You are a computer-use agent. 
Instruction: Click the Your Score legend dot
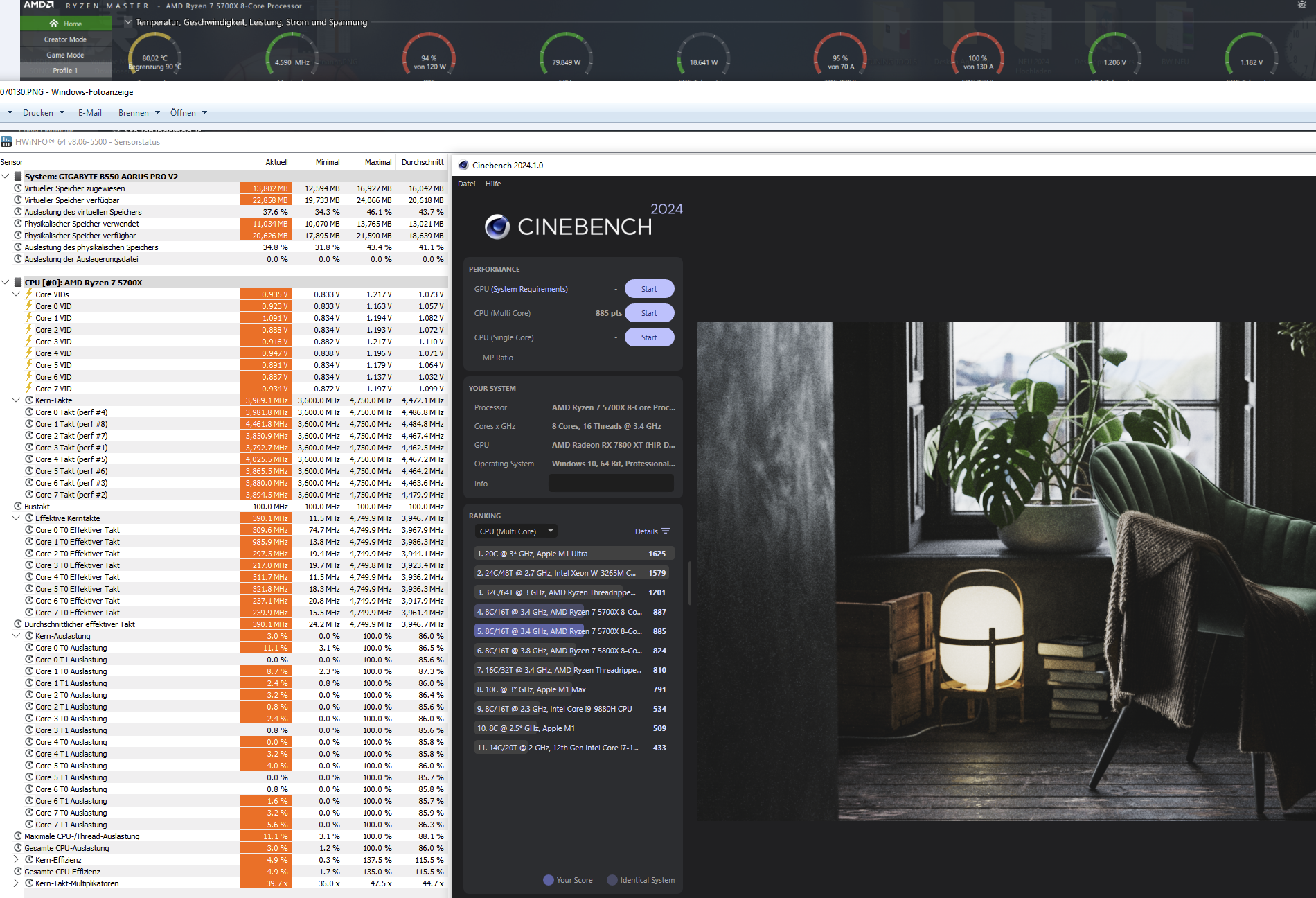click(549, 880)
